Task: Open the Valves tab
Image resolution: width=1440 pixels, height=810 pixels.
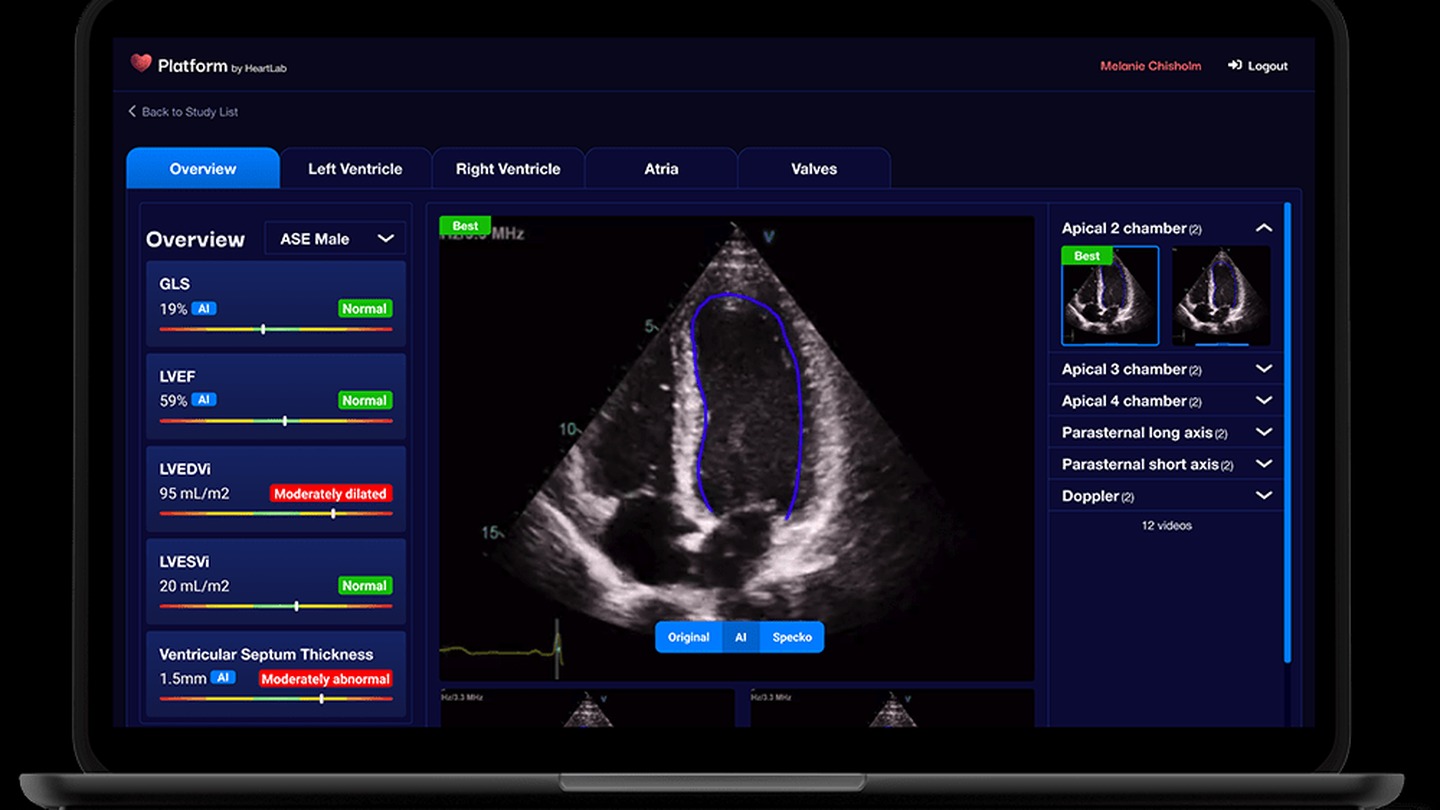Action: pos(813,168)
